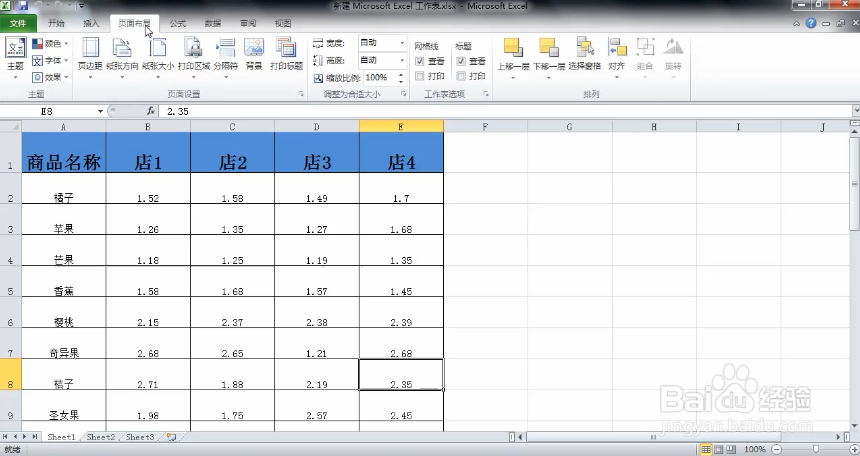860x456 pixels.
Task: Open the 文件 (File) tab
Action: (18, 23)
